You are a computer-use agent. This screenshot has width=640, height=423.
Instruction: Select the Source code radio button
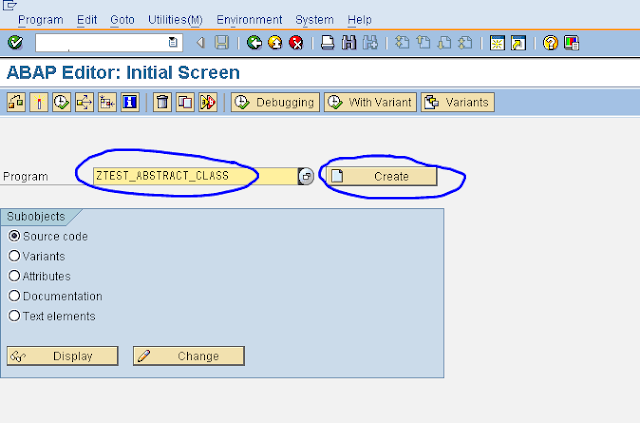pos(14,236)
